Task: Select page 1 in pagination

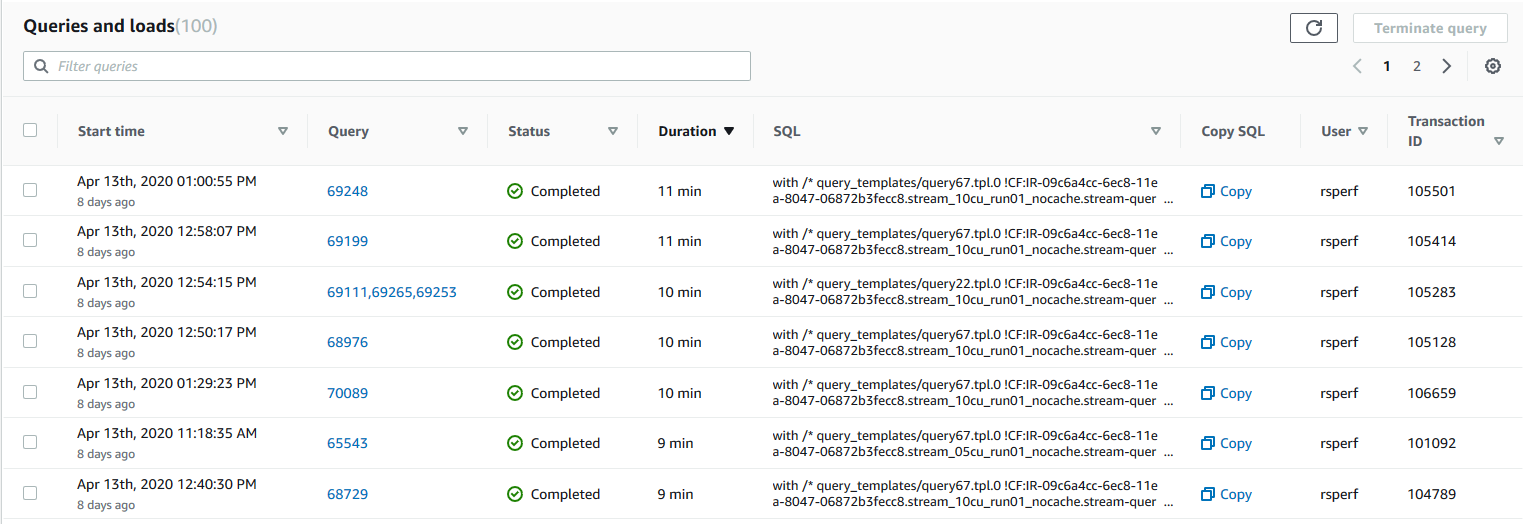Action: coord(1387,66)
